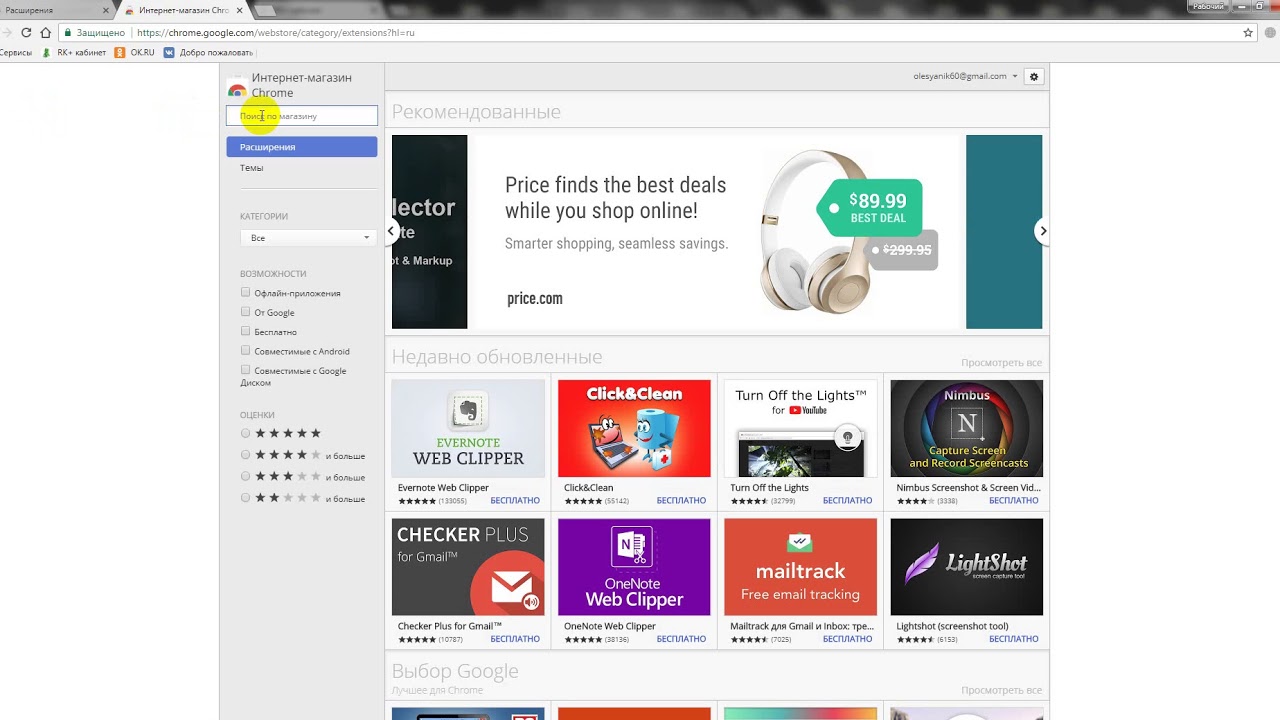Focus the Поиск по магазину search field

click(x=301, y=116)
